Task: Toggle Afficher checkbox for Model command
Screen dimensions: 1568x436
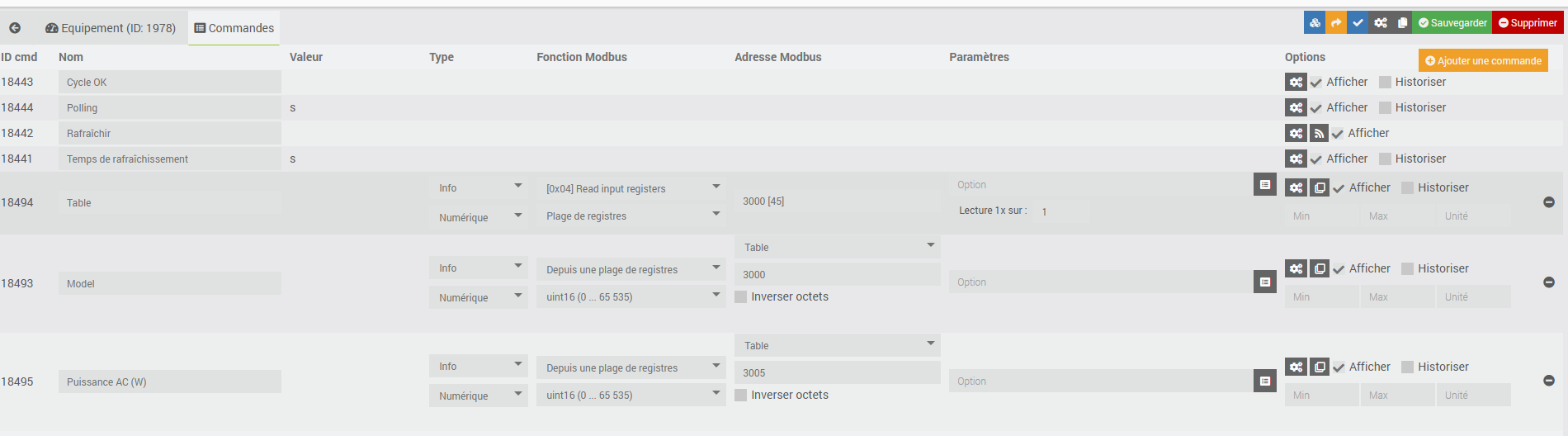Action: click(x=1339, y=269)
